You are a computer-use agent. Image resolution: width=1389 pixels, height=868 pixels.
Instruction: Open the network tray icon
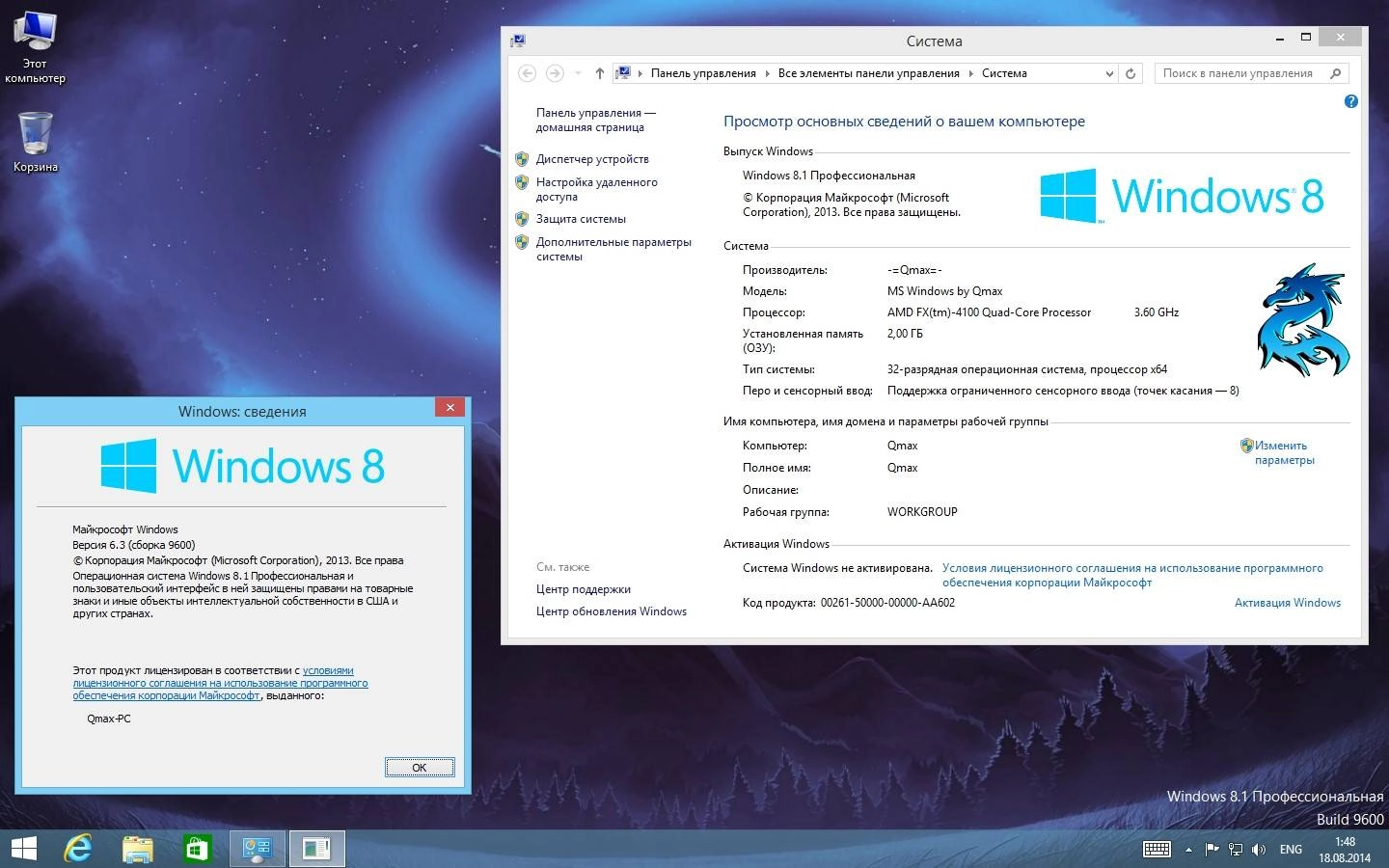(1236, 850)
